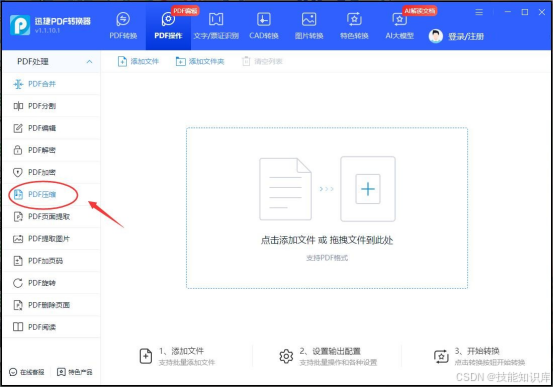Select PDF压缩 in the sidebar
554x388 pixels.
(51, 194)
